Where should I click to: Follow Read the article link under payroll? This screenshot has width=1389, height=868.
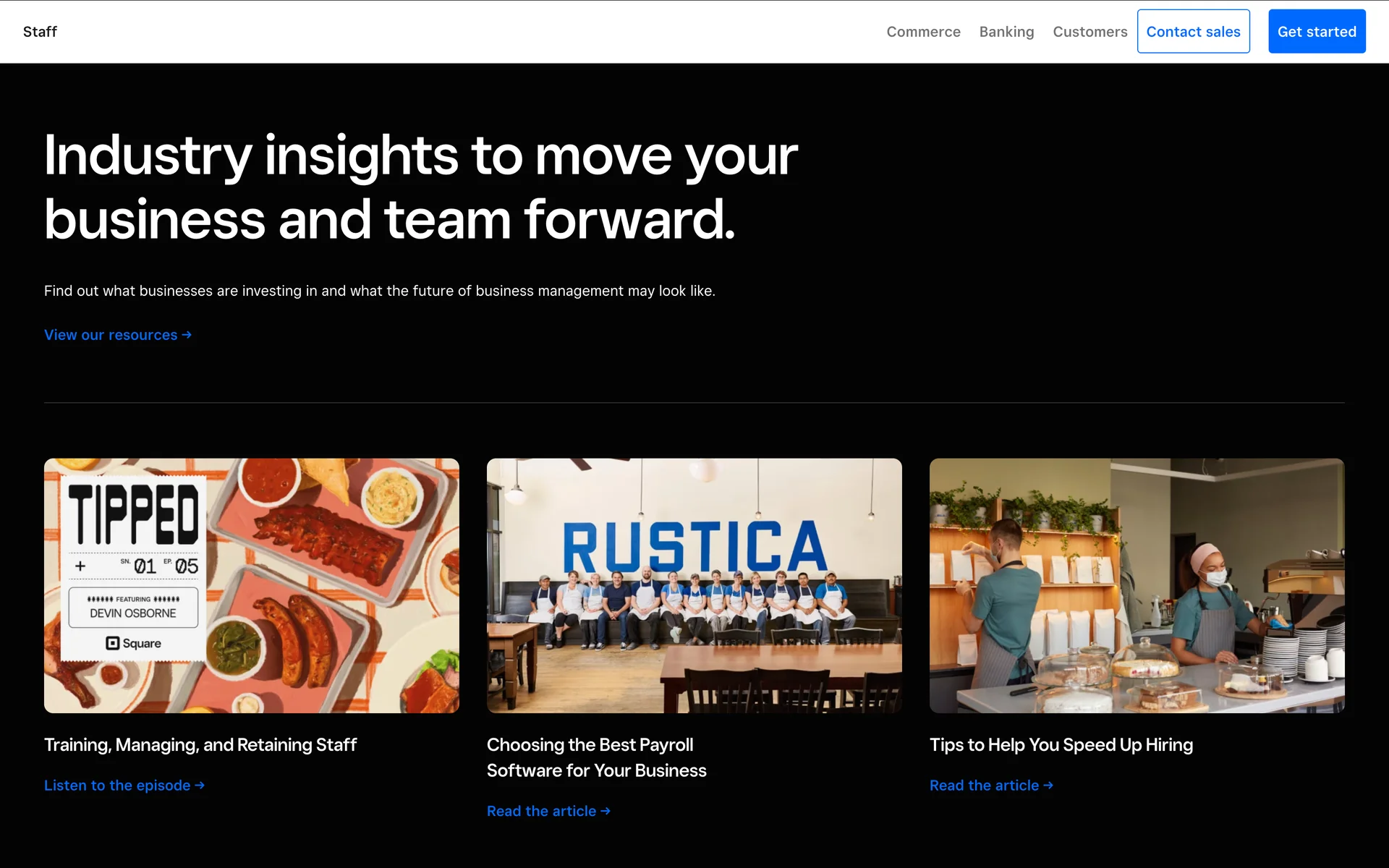[x=541, y=812]
